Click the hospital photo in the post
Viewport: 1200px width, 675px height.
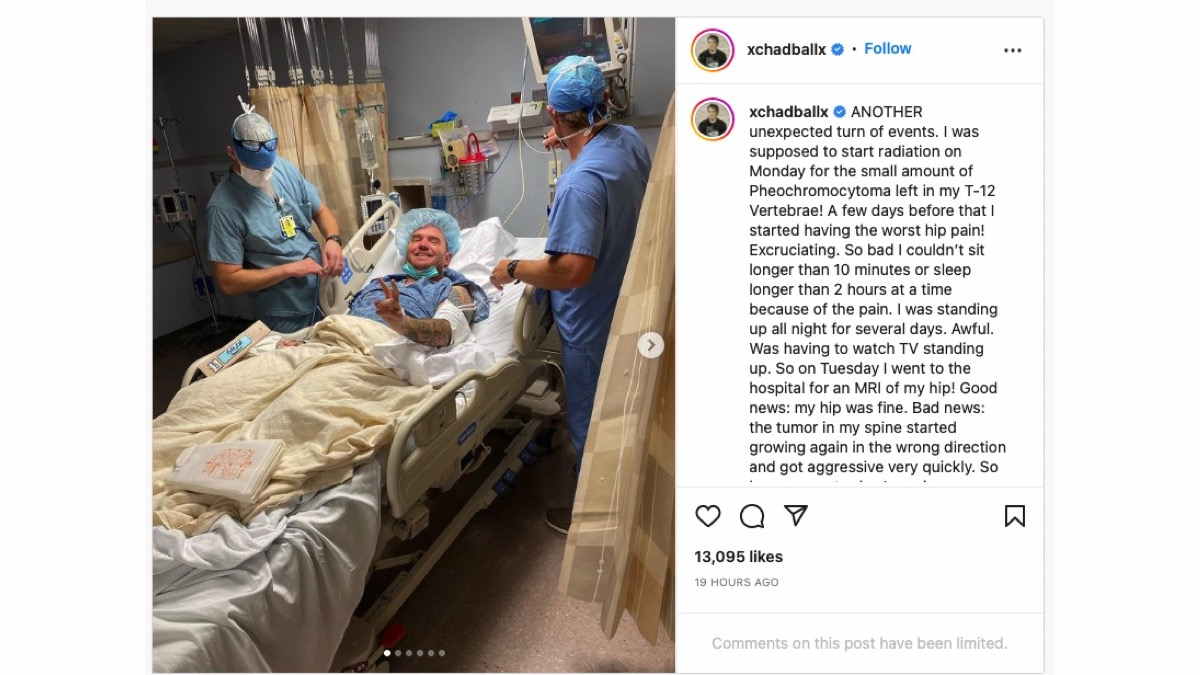[x=413, y=345]
